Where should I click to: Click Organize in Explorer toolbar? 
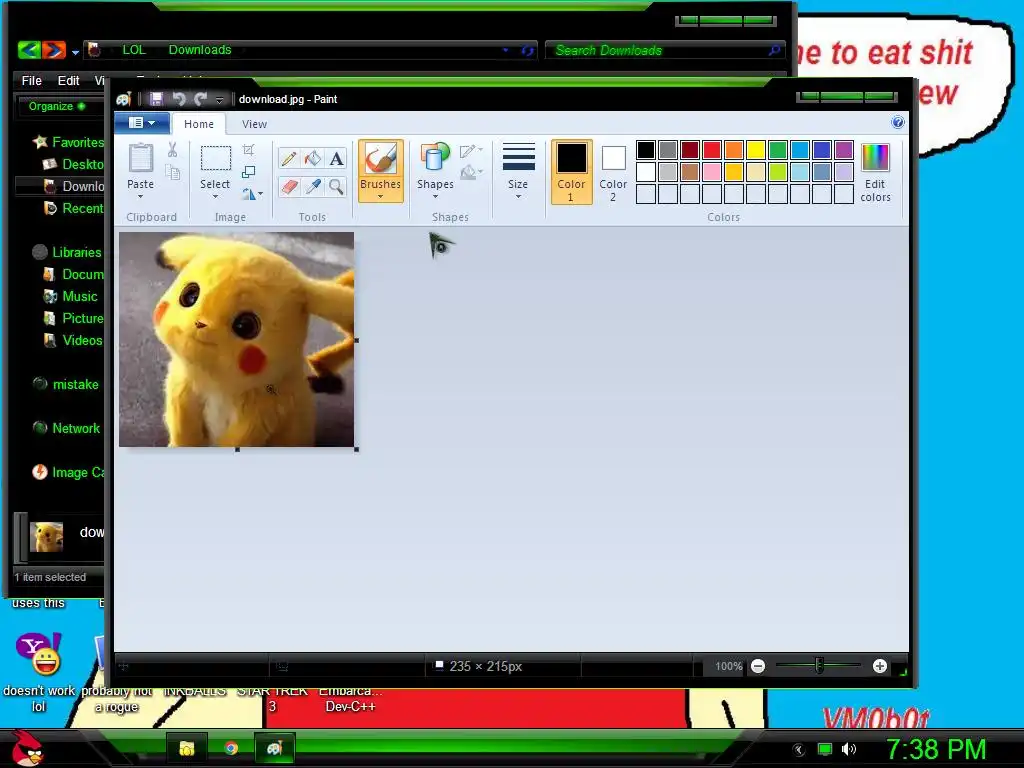[x=56, y=106]
